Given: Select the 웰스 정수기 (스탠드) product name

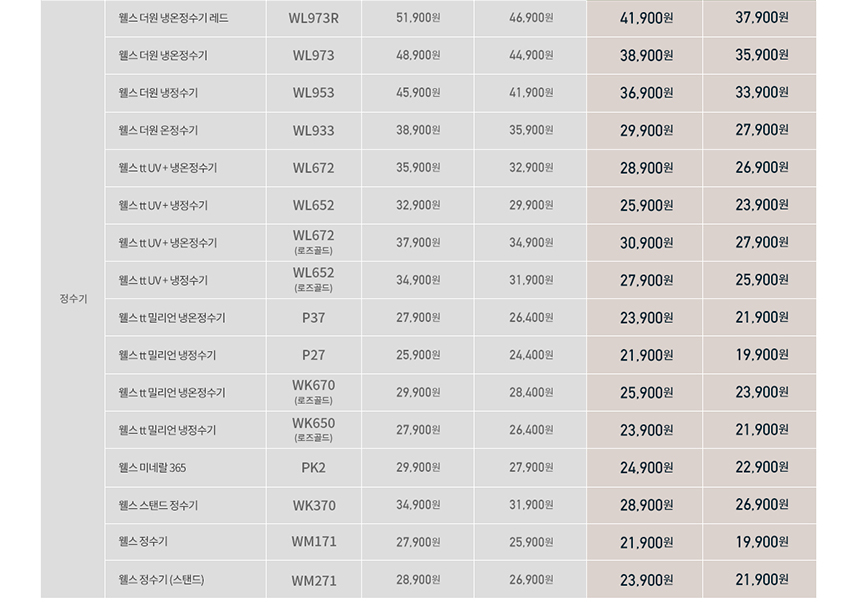Looking at the screenshot, I should click(x=161, y=580).
